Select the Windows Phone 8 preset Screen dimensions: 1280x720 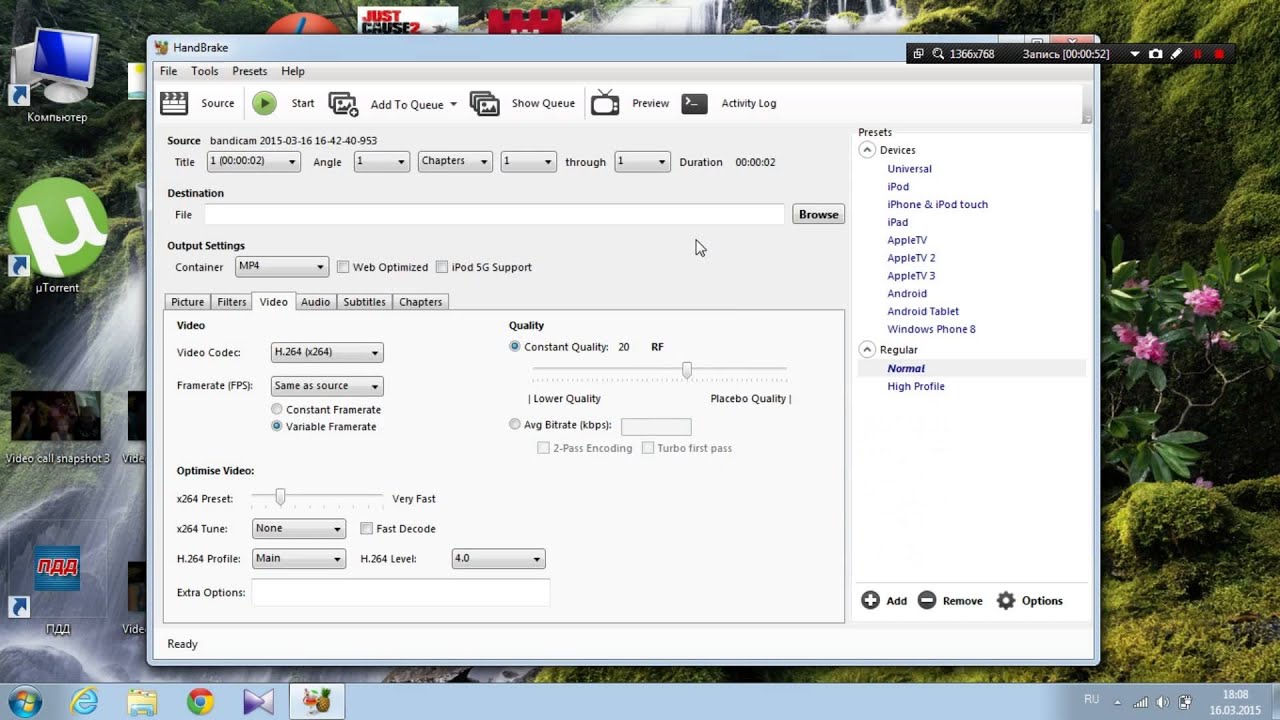point(931,329)
